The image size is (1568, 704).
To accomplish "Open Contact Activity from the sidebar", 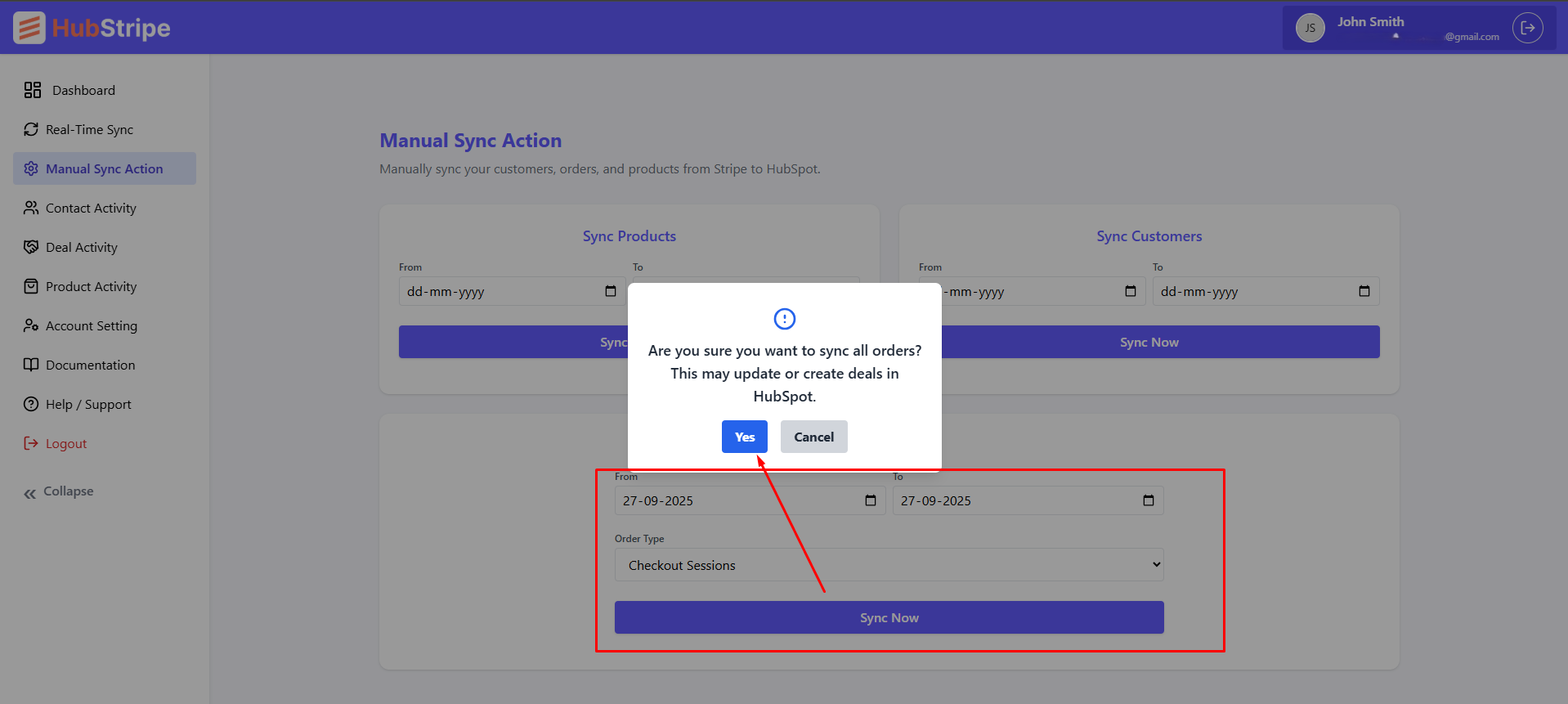I will 105,208.
